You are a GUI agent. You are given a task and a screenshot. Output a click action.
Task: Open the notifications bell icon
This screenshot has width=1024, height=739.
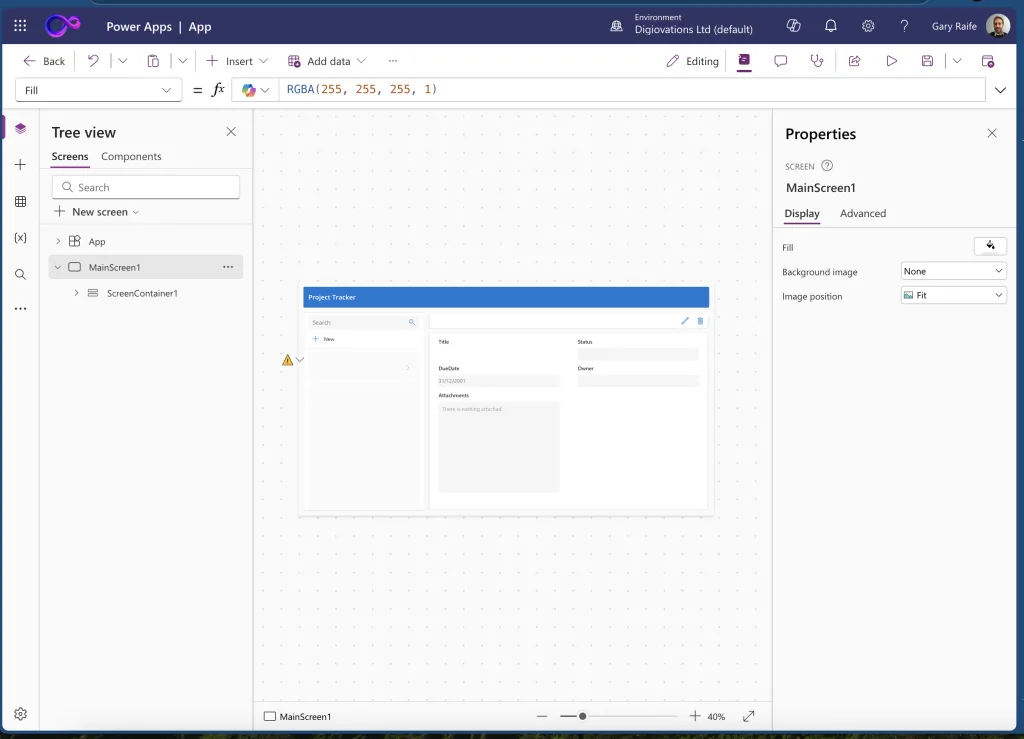tap(831, 27)
